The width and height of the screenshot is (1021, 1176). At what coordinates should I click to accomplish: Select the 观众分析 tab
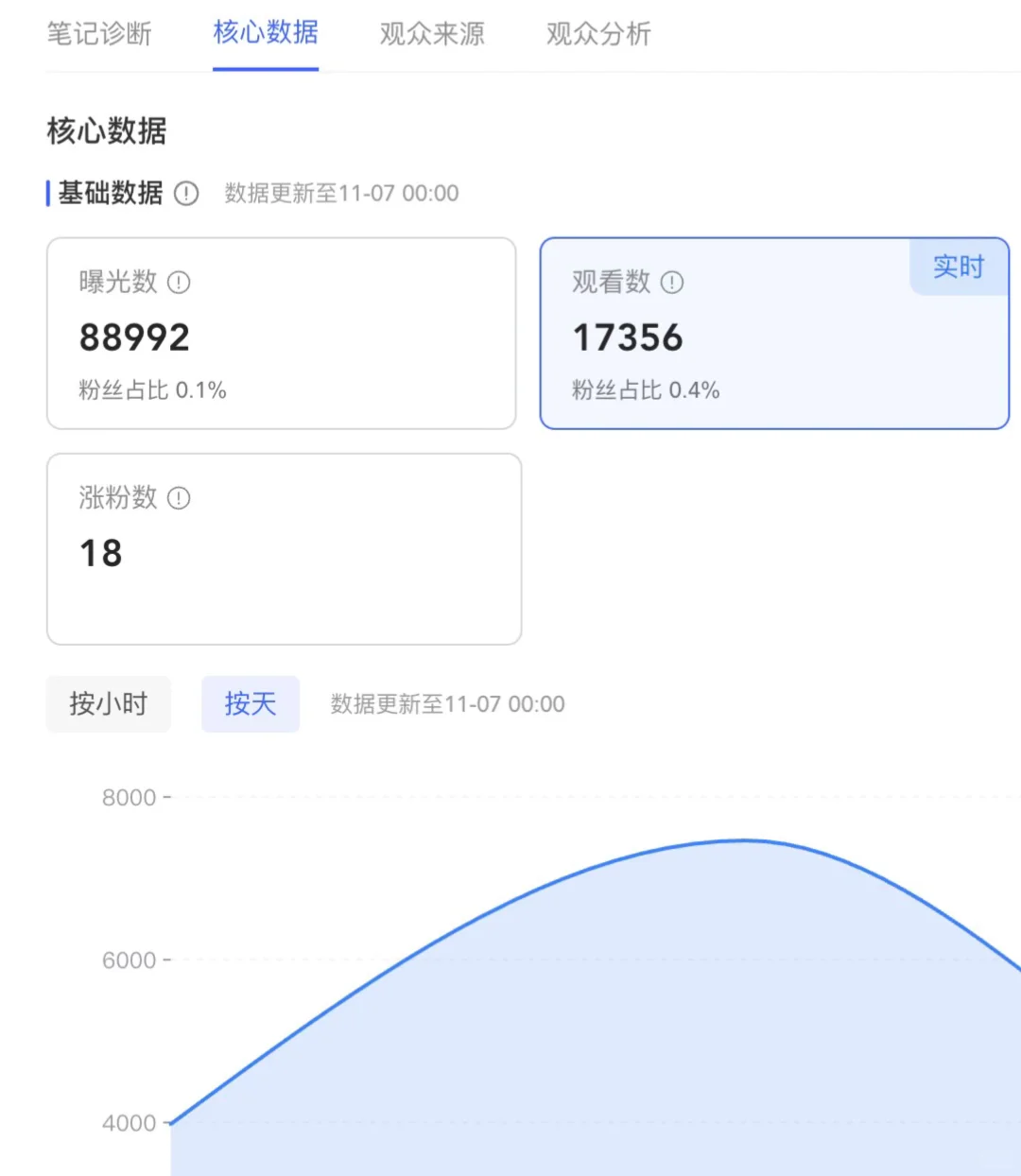[597, 34]
